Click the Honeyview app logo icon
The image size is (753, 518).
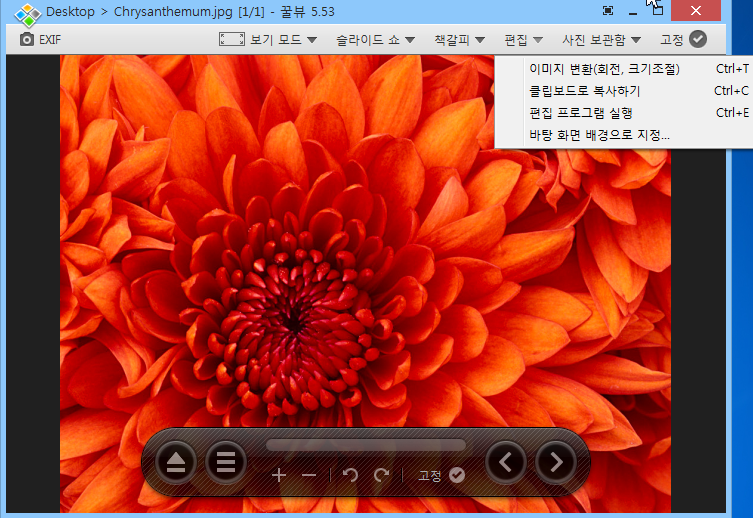pos(27,14)
